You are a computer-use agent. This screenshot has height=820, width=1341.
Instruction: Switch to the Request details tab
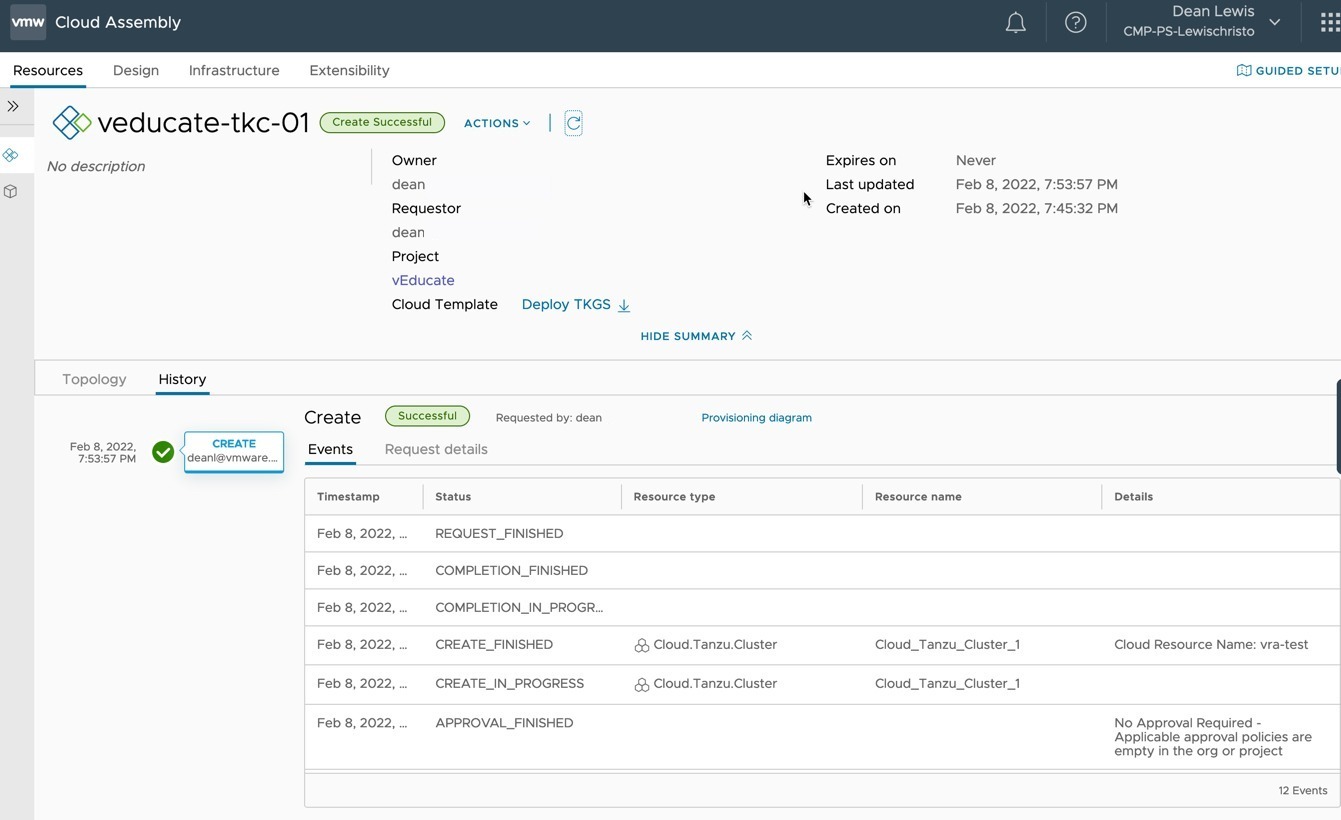click(436, 449)
